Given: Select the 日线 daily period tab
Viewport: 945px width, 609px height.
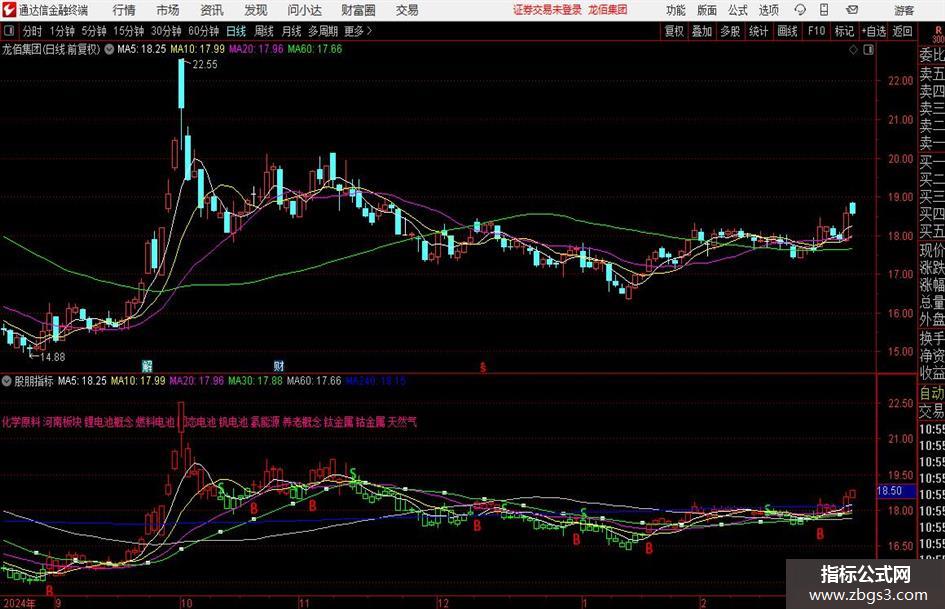Looking at the screenshot, I should coord(236,31).
